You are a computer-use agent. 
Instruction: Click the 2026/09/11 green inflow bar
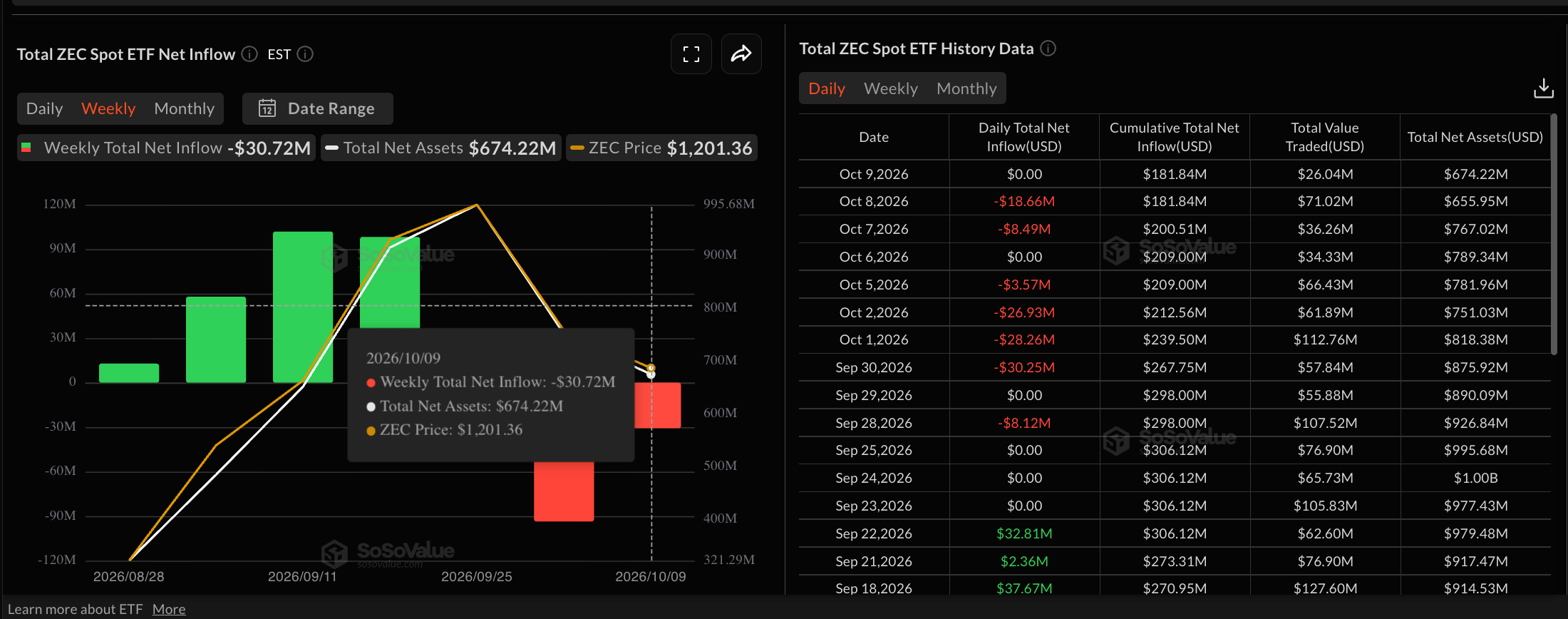(x=303, y=307)
